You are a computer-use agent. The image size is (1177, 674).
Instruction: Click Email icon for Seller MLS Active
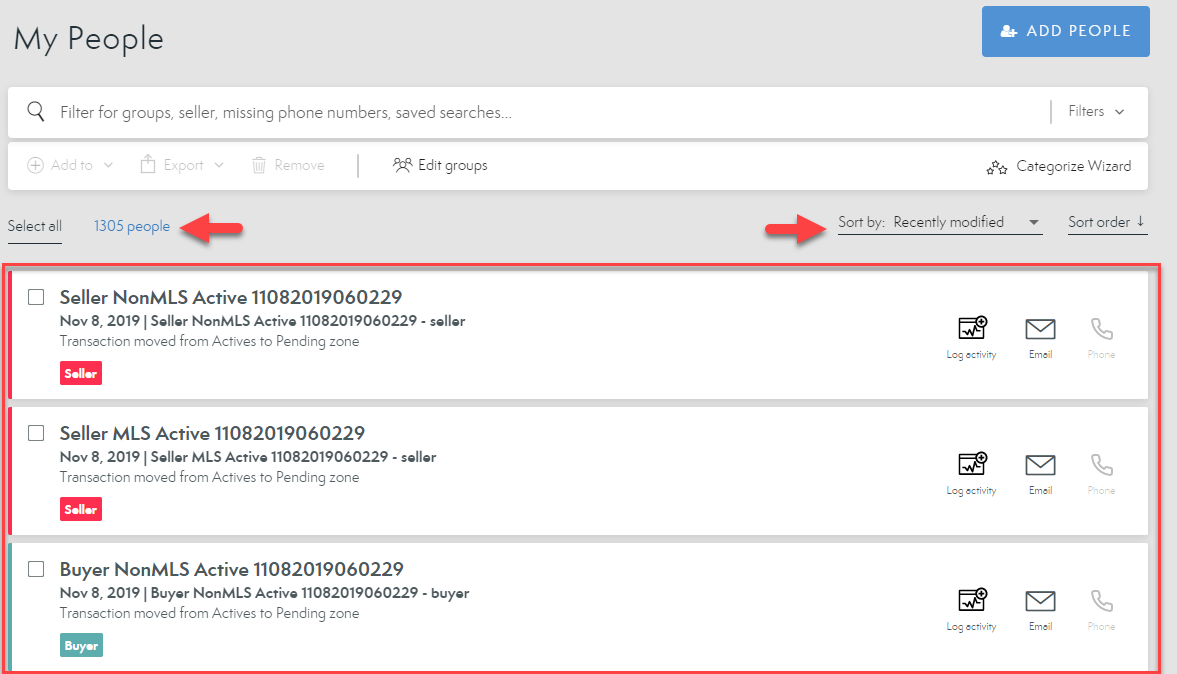[x=1040, y=465]
